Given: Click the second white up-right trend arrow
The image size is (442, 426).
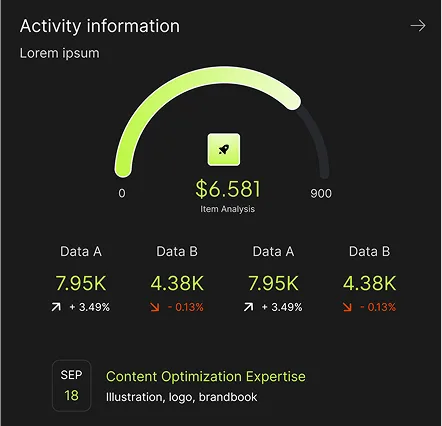Looking at the screenshot, I should [x=248, y=307].
